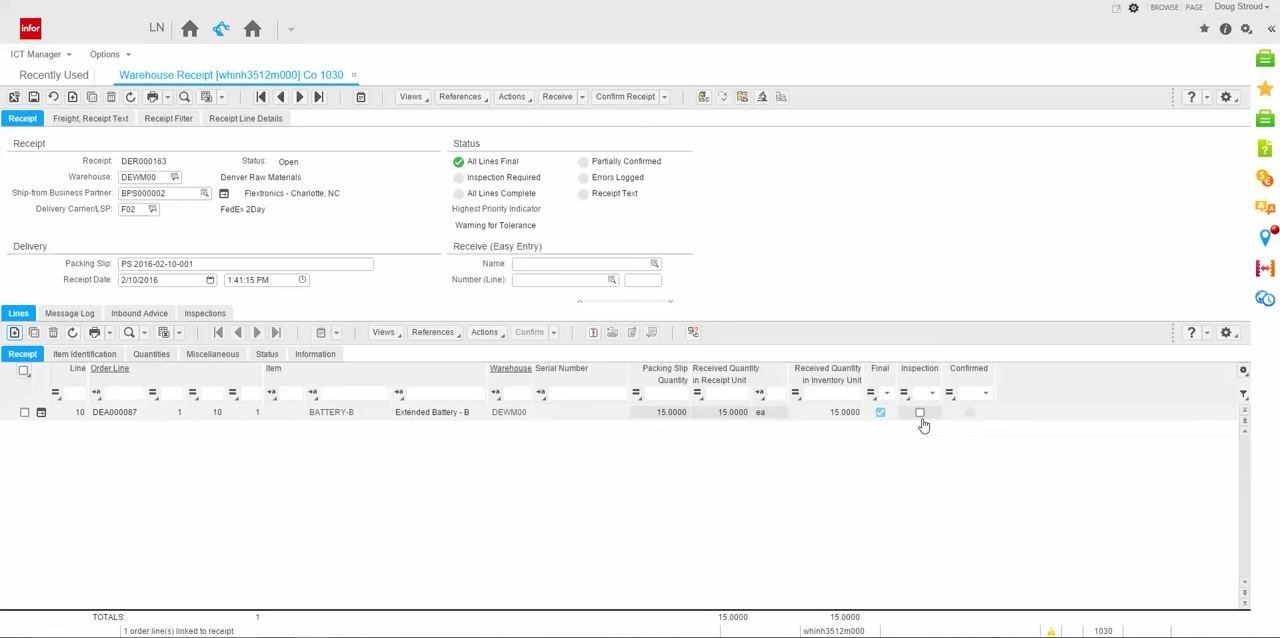Image resolution: width=1280 pixels, height=638 pixels.
Task: Open the orange star favorites sidebar icon
Action: point(1265,89)
